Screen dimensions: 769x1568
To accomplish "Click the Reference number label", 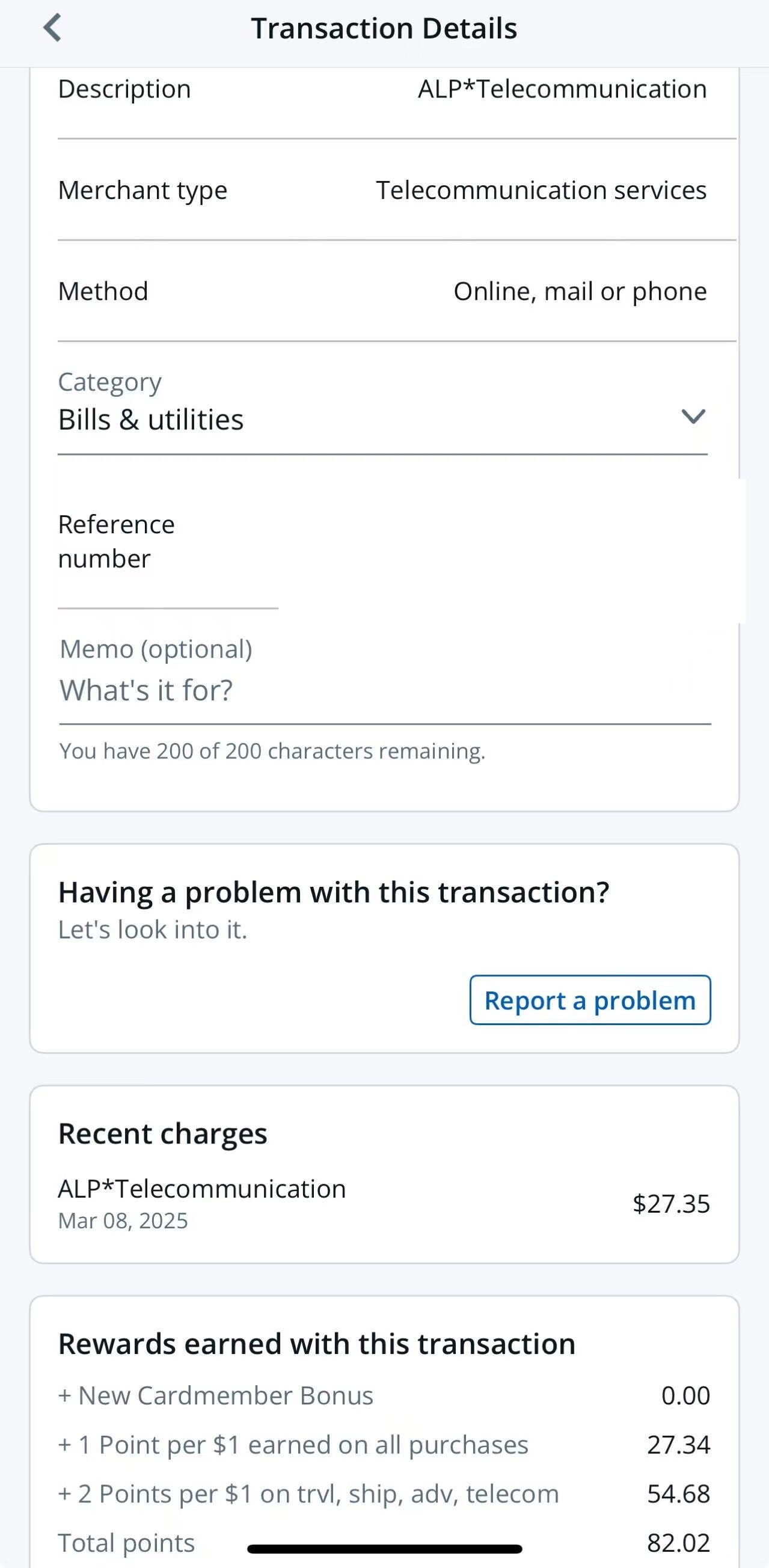I will (116, 541).
